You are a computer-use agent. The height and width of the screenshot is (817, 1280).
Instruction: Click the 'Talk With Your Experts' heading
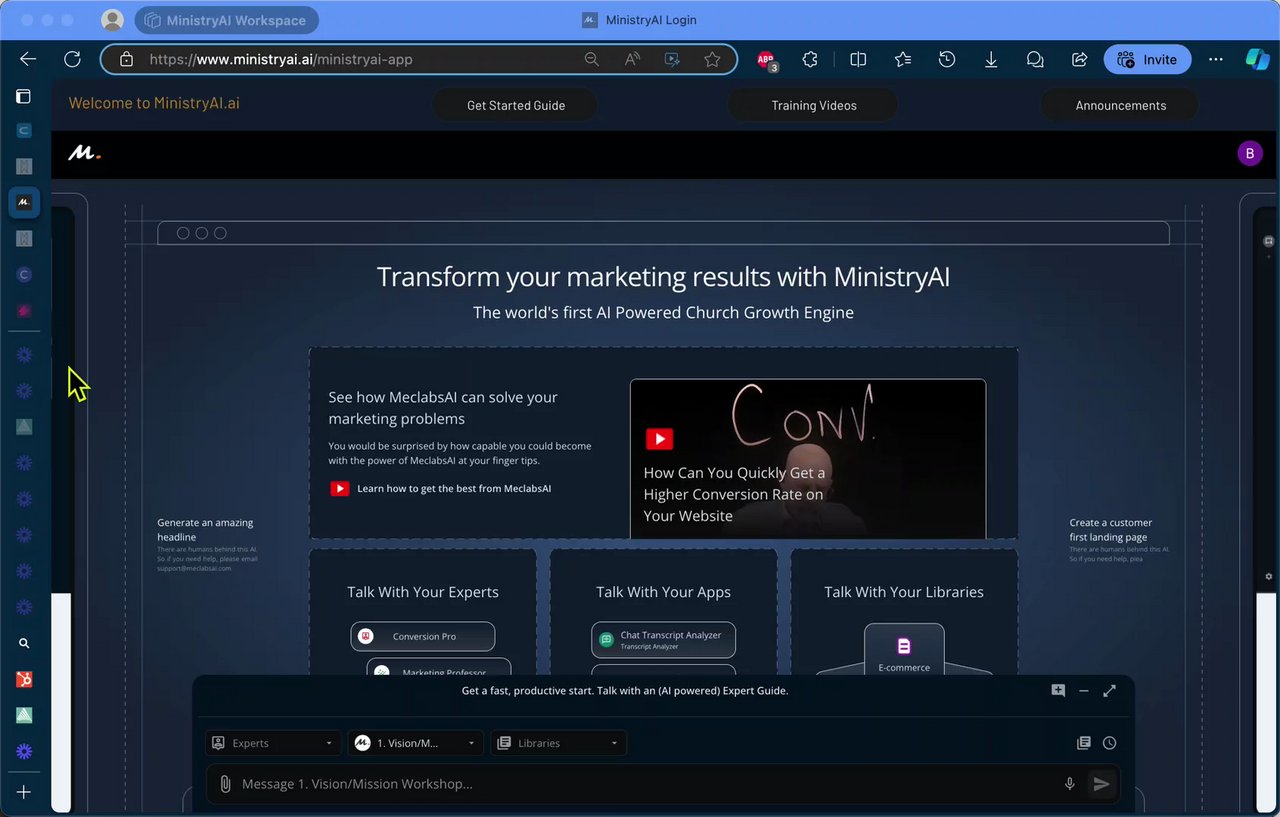[x=423, y=592]
